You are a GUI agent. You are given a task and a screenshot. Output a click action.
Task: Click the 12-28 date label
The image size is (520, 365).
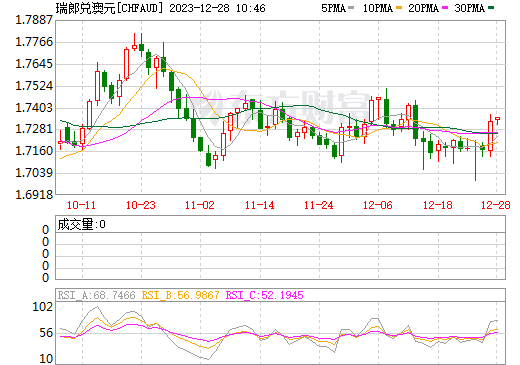496,205
